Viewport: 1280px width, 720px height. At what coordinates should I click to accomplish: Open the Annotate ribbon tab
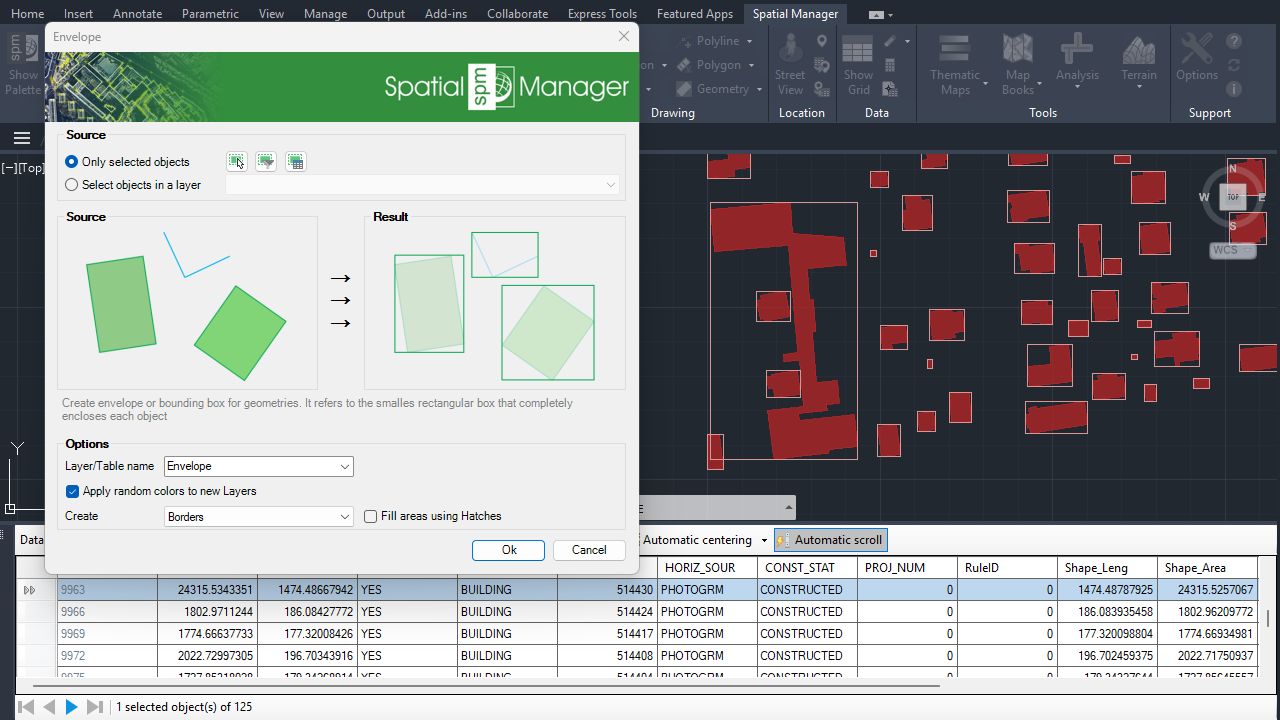click(x=138, y=14)
